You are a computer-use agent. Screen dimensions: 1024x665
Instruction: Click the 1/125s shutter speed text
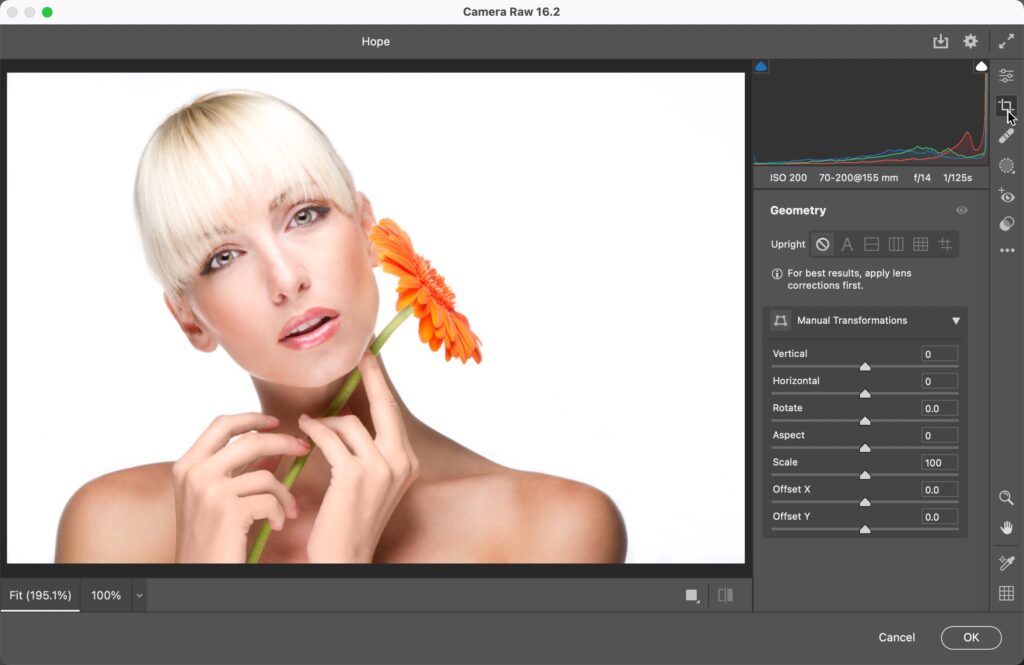(x=957, y=178)
